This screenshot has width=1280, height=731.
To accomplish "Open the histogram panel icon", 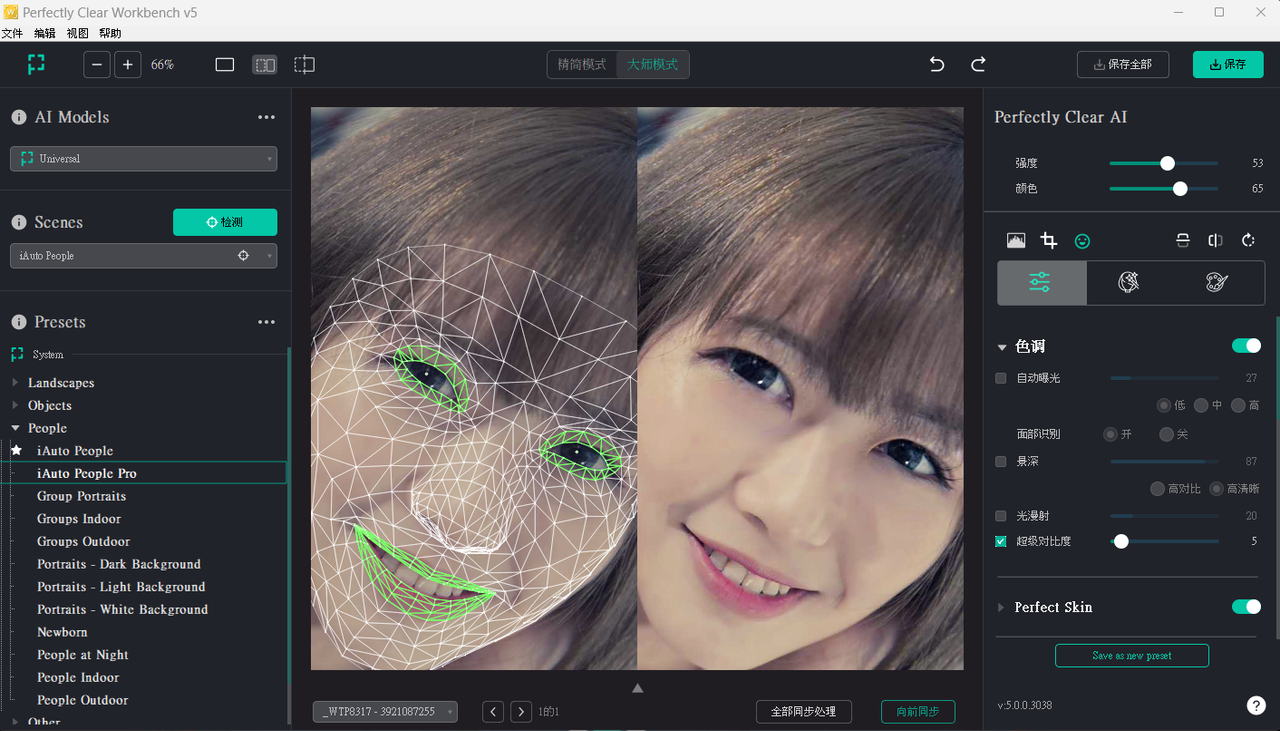I will tap(1016, 240).
